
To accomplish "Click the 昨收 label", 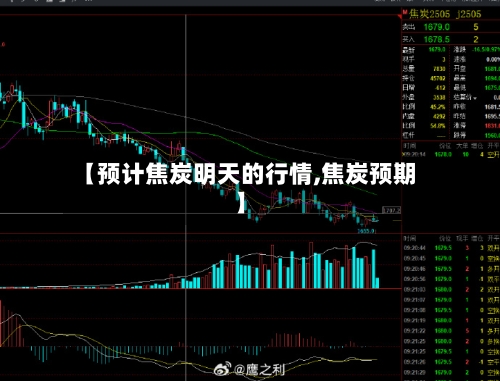I will 460,107.
